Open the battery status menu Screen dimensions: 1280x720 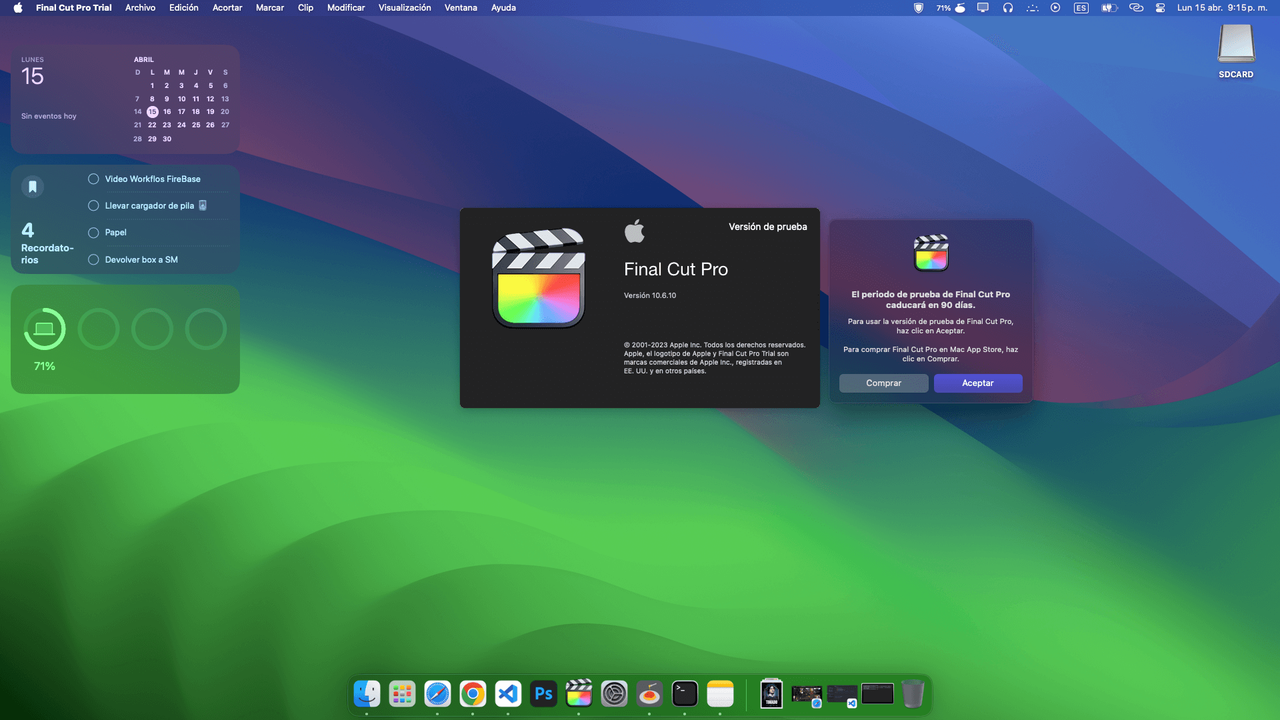click(x=1109, y=7)
